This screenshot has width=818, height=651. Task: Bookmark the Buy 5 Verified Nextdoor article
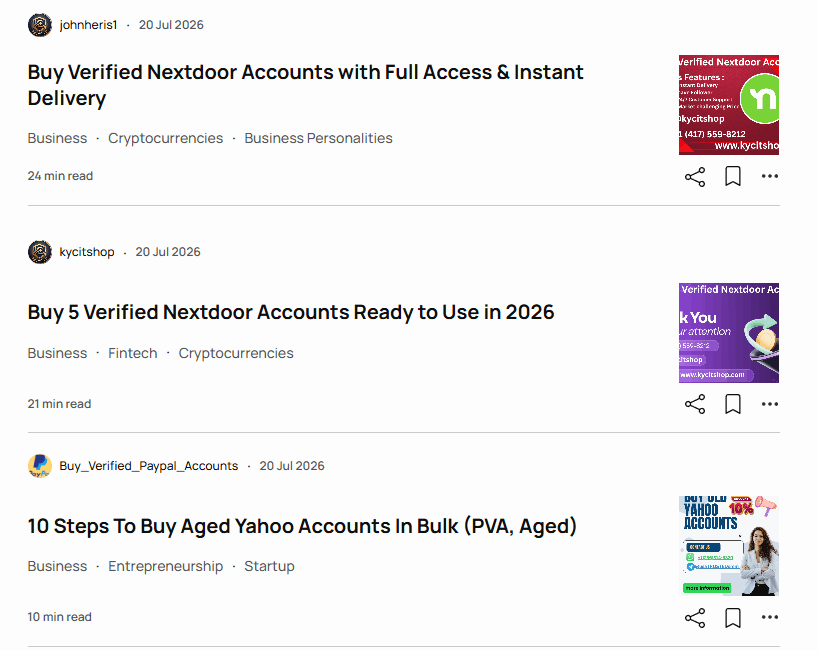pos(733,404)
